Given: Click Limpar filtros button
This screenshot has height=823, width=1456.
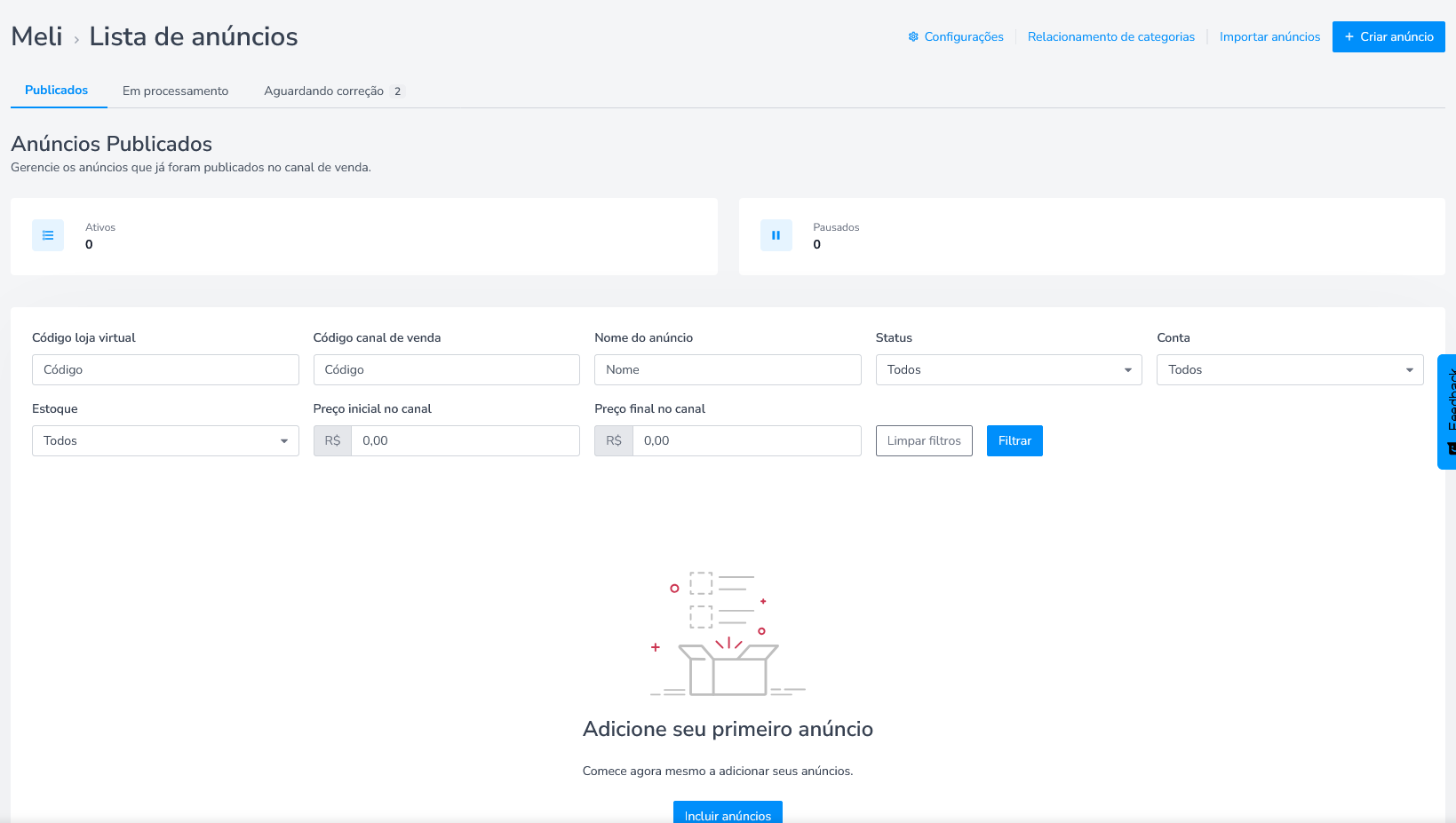Looking at the screenshot, I should [x=924, y=440].
